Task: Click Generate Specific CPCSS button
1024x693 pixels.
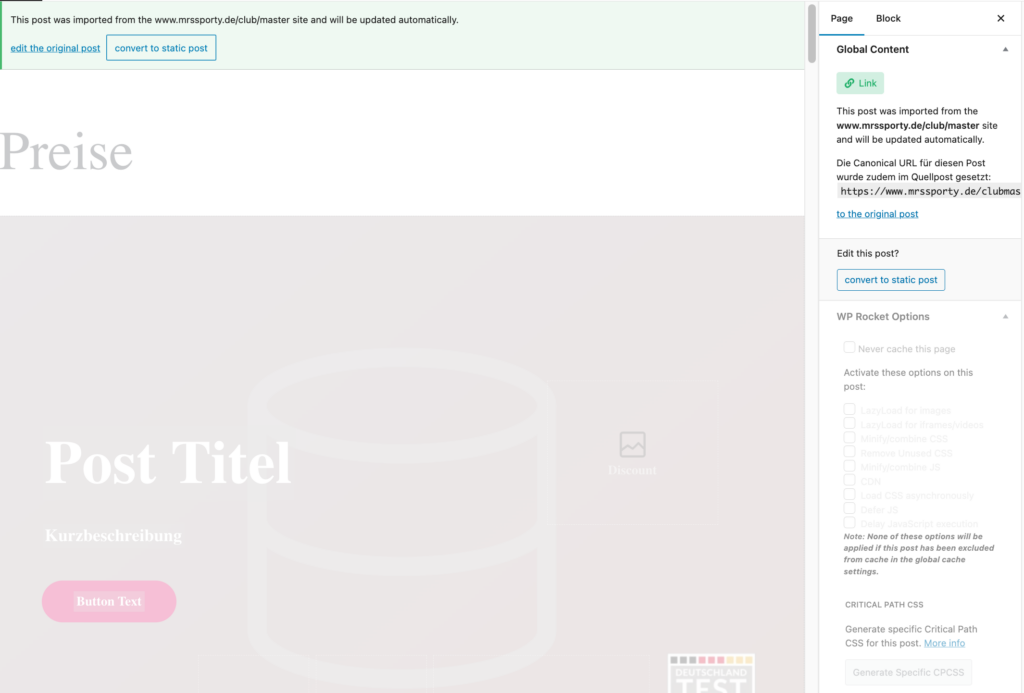Action: (x=908, y=672)
